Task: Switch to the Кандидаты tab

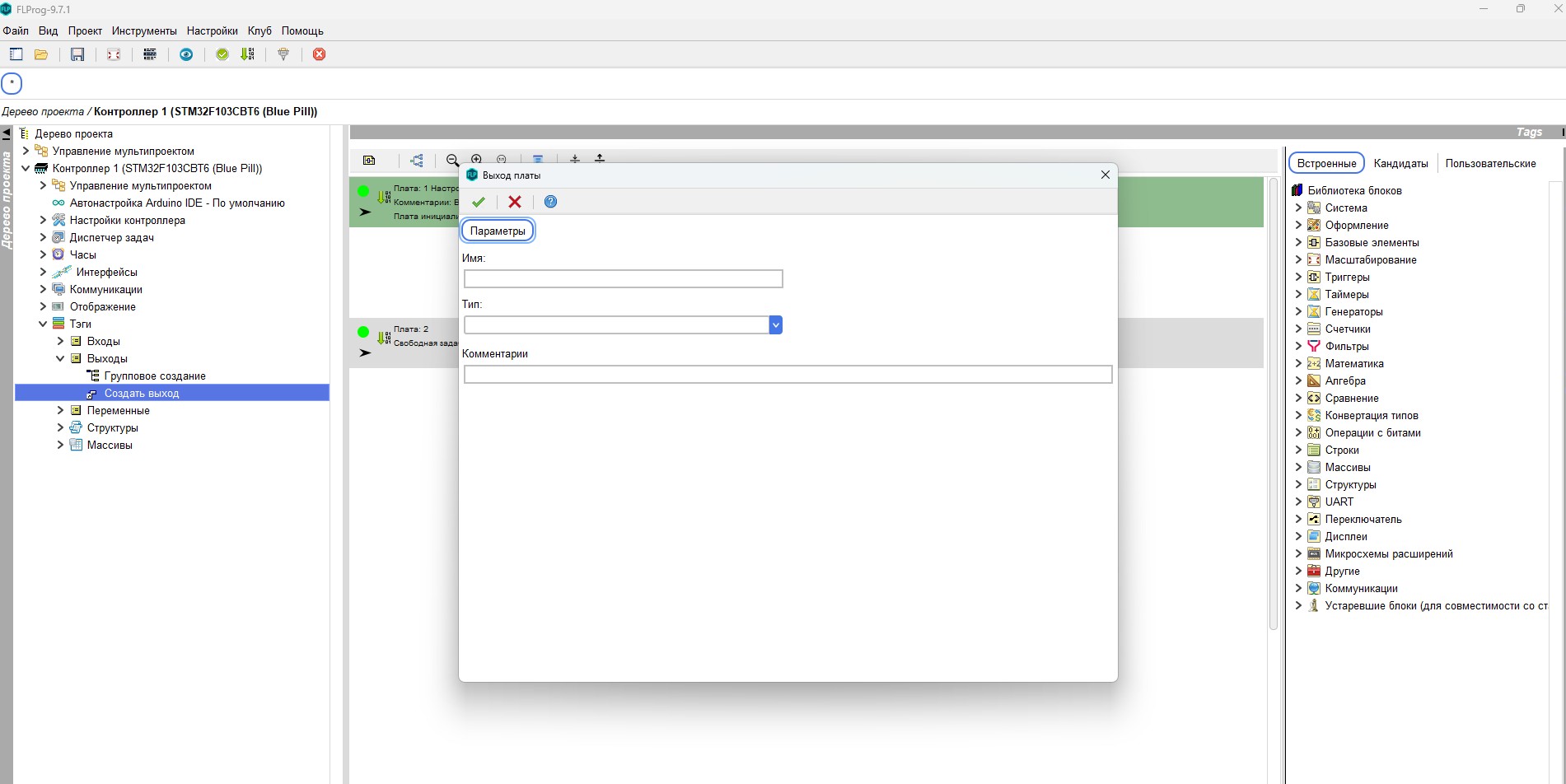Action: [x=1400, y=163]
